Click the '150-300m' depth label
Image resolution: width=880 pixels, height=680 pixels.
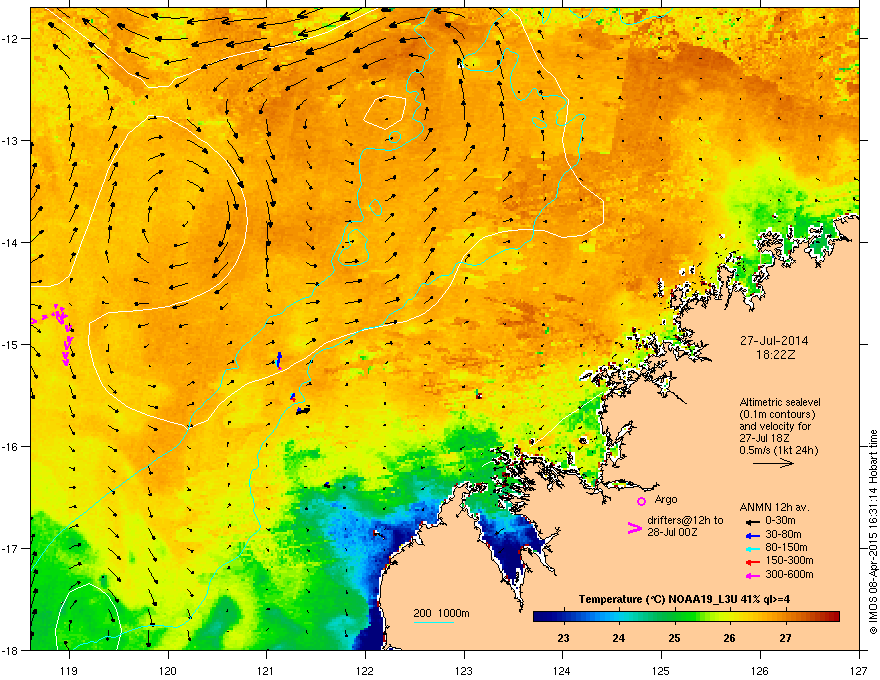pyautogui.click(x=789, y=560)
